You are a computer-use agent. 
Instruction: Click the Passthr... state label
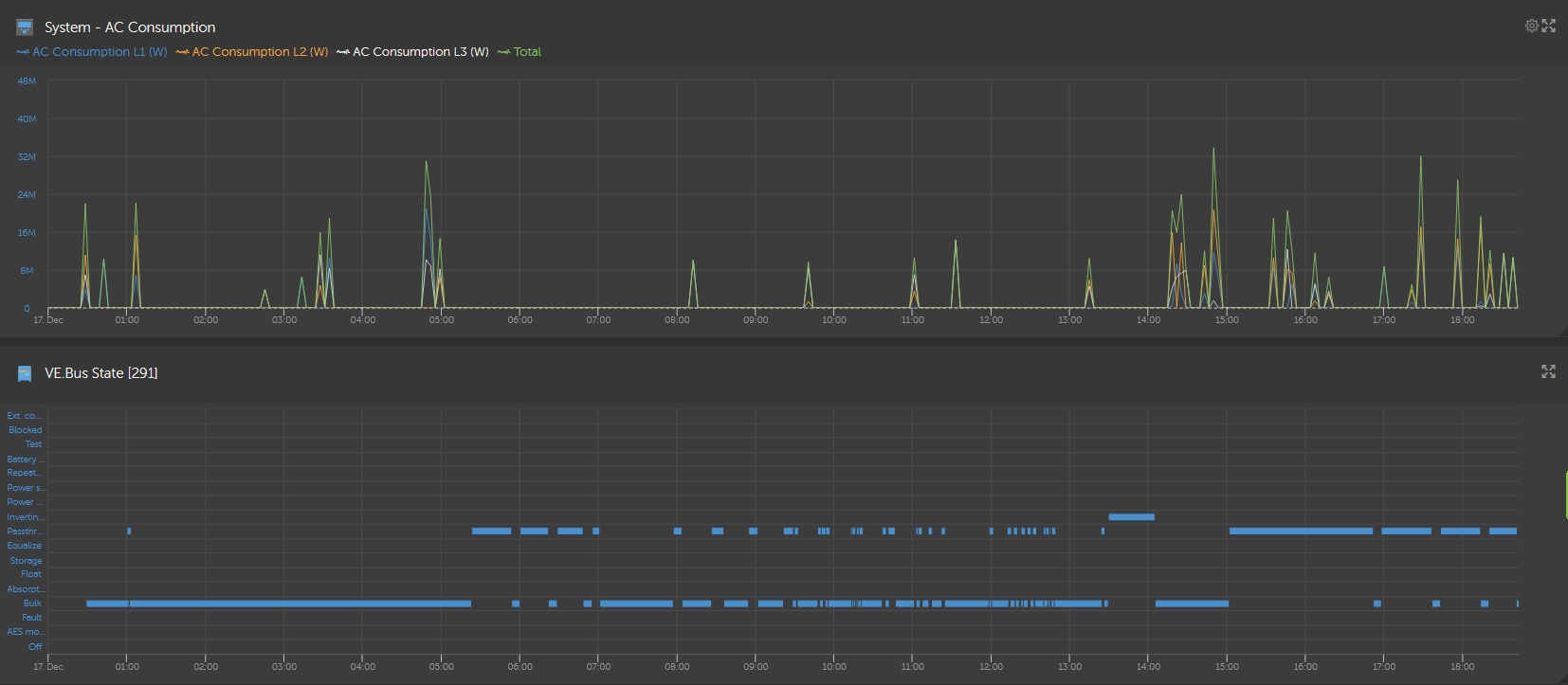pos(26,532)
